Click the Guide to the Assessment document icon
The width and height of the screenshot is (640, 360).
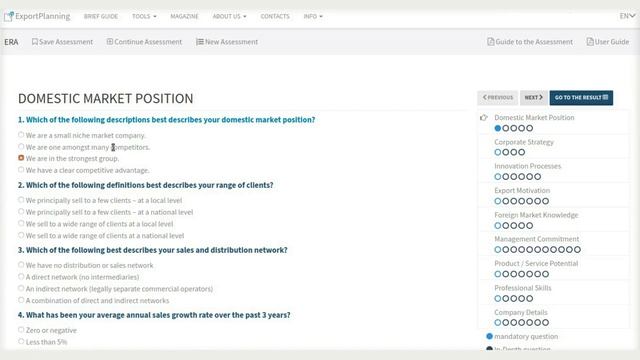point(491,42)
